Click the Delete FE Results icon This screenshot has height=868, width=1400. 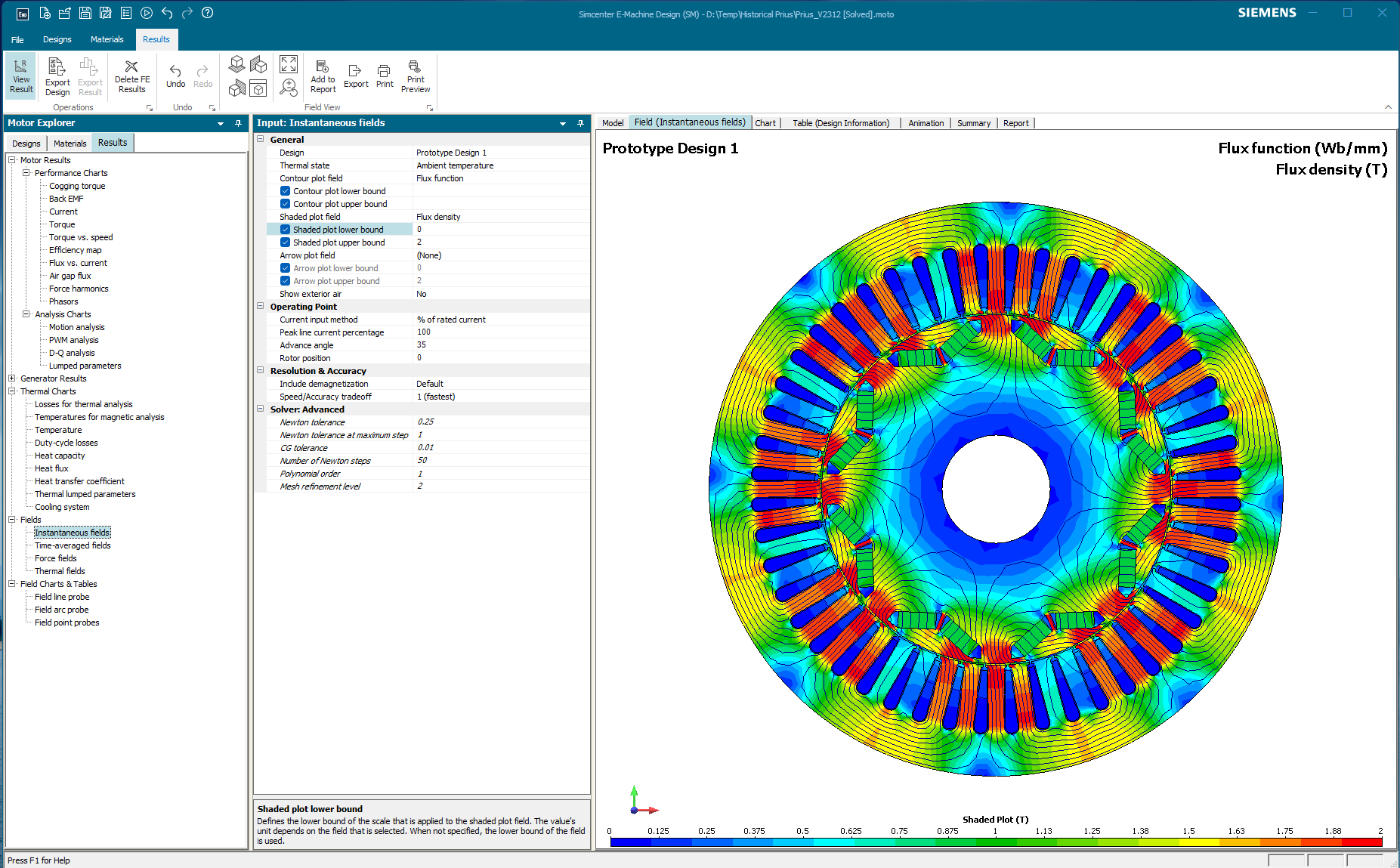(x=131, y=76)
